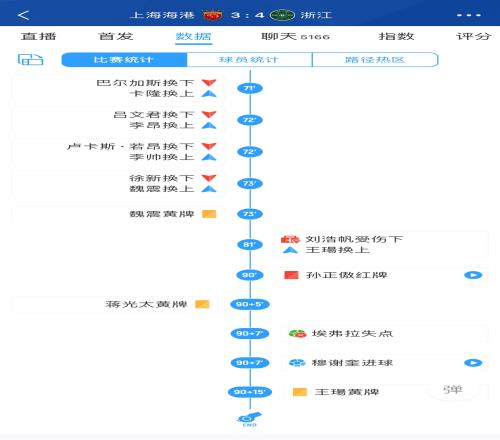This screenshot has width=500, height=440.
Task: Click the 90+7' marker beside 穆谢奎进球
Action: [x=250, y=363]
